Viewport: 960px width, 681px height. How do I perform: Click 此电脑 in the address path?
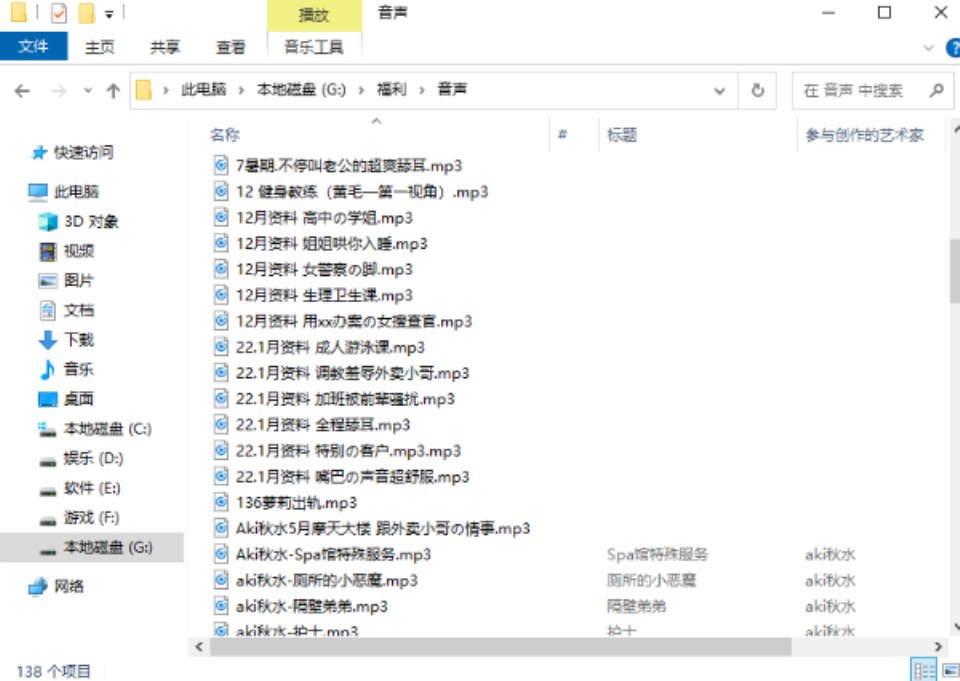(x=203, y=89)
